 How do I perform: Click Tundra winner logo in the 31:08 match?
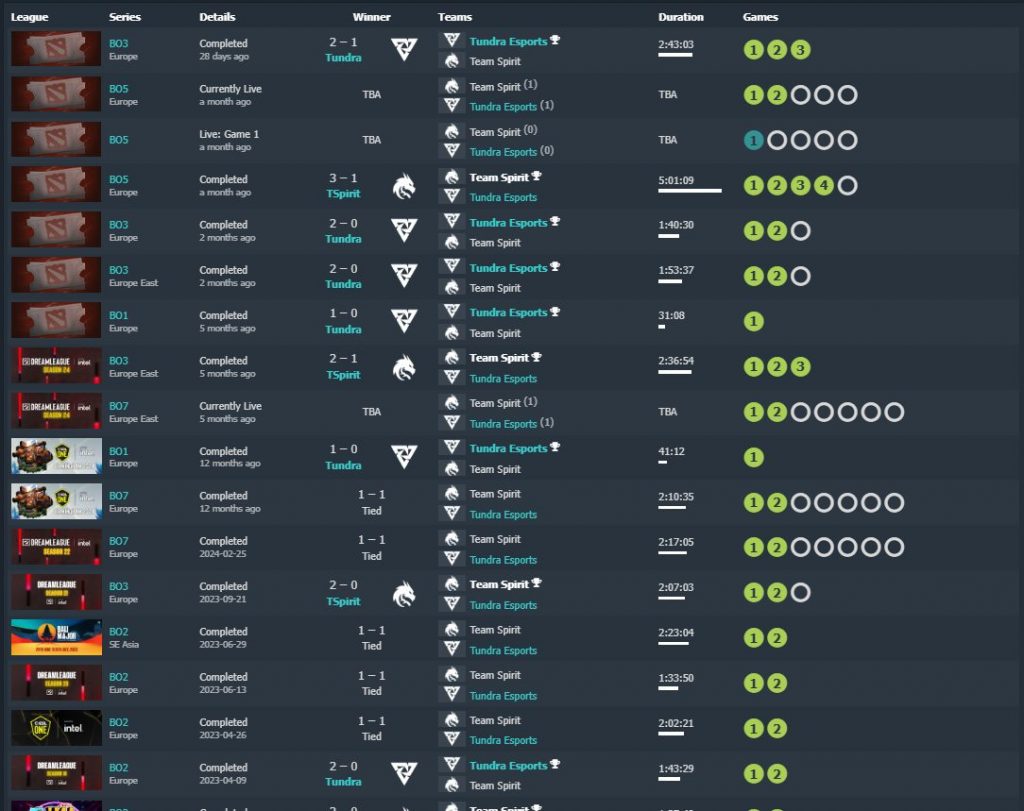[404, 321]
